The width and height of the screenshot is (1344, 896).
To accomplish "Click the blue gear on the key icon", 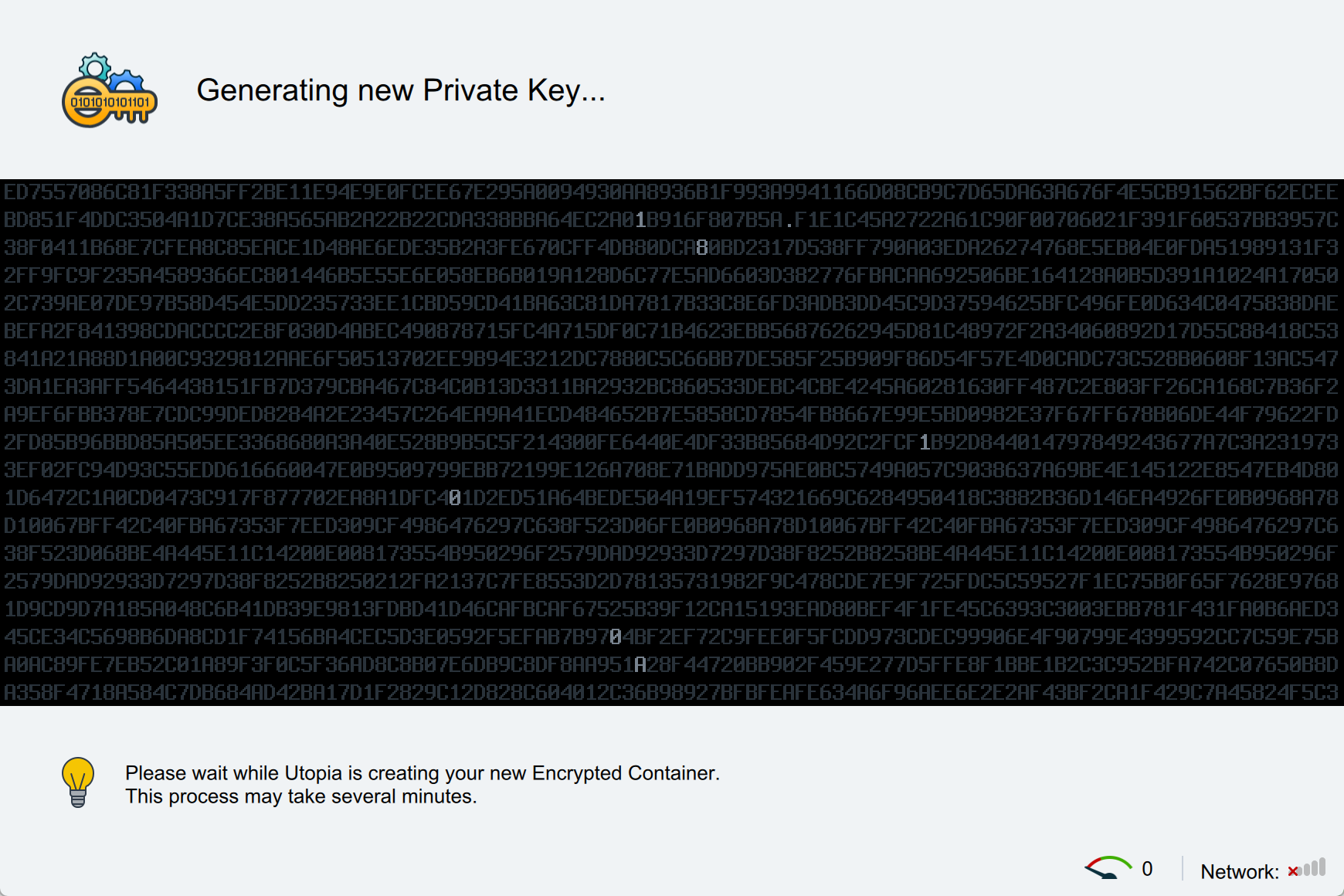I will tap(127, 80).
